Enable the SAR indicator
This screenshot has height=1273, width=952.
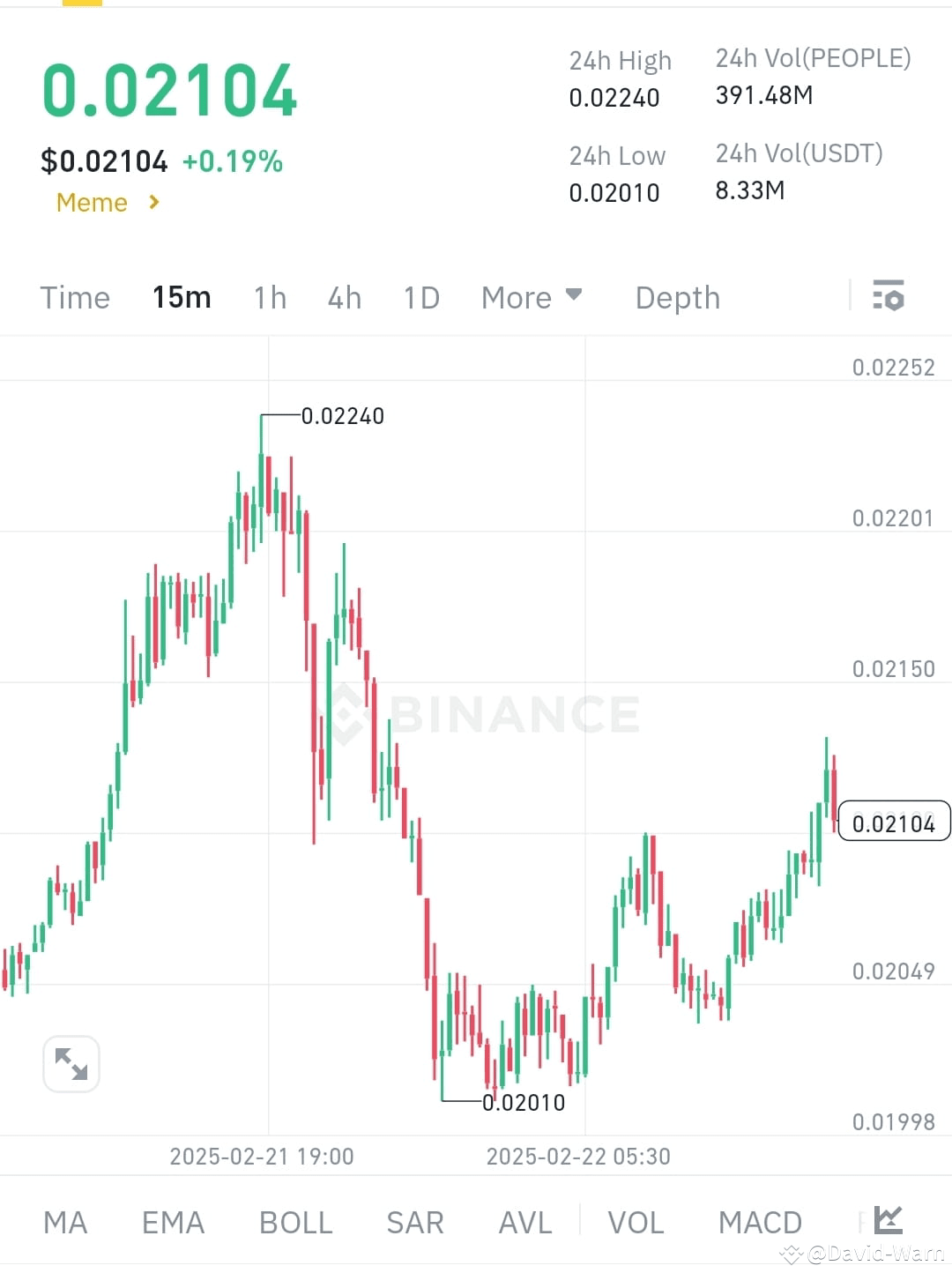[x=414, y=1221]
